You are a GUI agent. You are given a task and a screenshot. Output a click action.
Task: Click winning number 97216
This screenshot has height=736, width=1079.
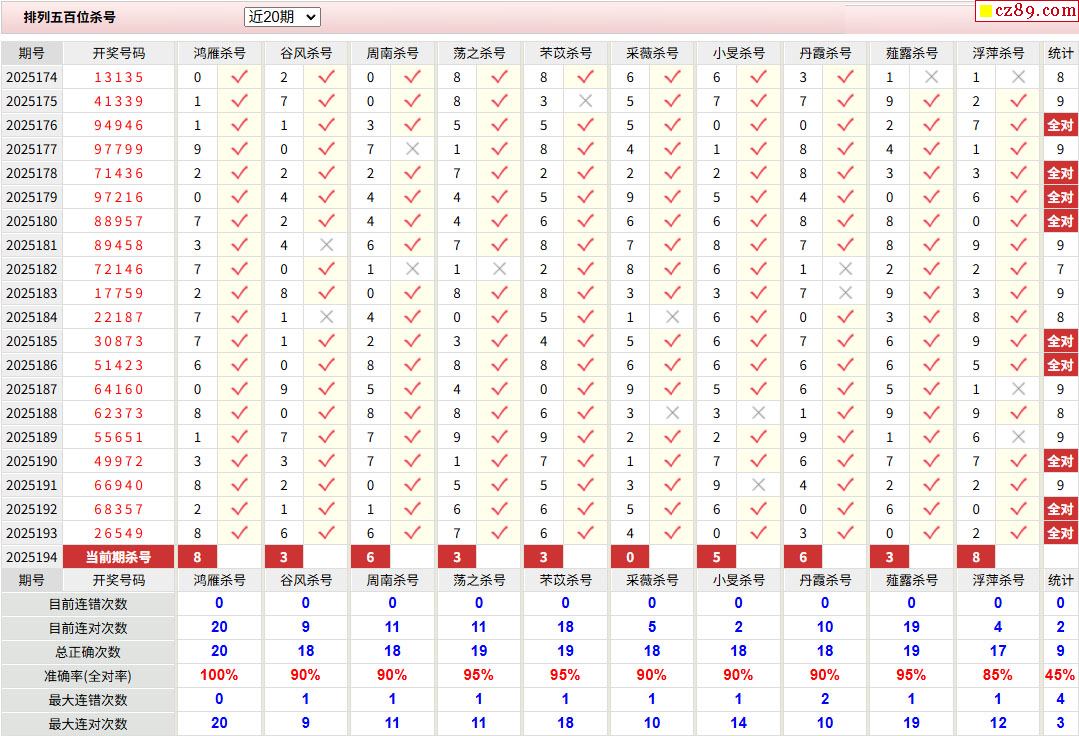tap(119, 197)
